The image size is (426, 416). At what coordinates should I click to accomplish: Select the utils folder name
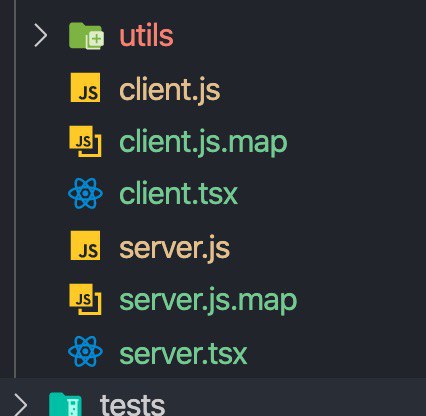click(x=146, y=35)
